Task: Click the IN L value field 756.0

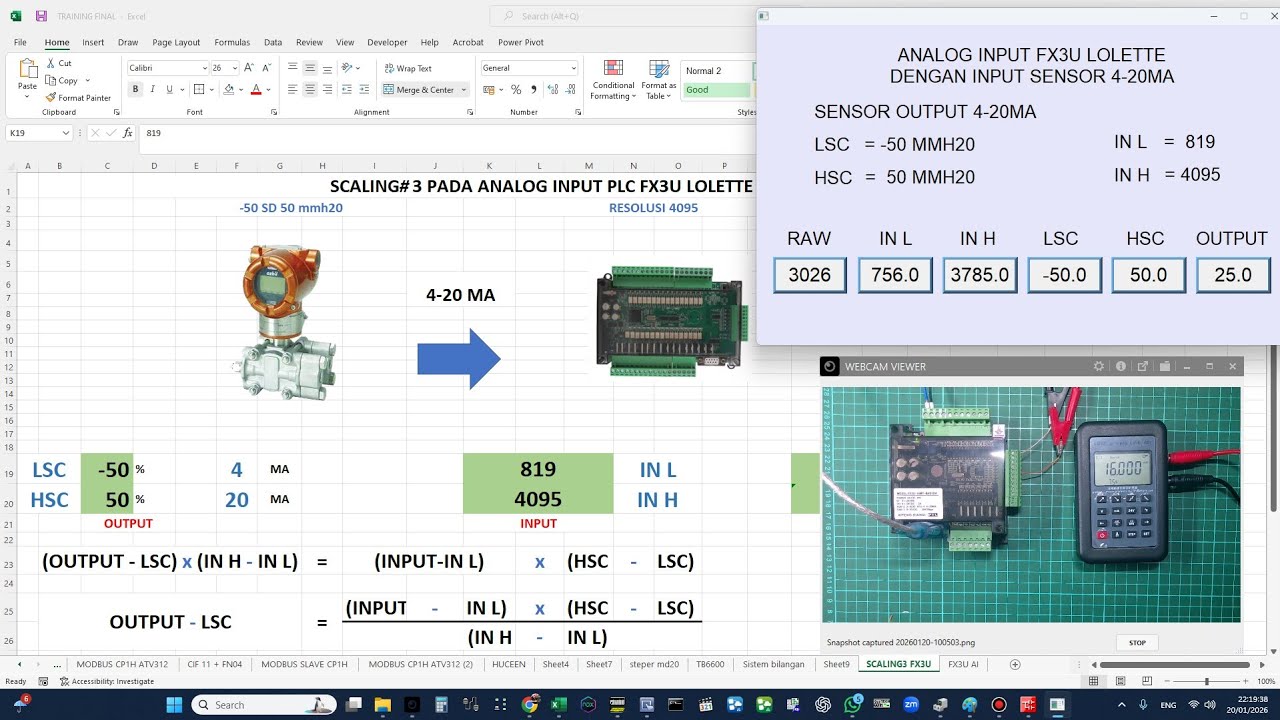Action: click(x=895, y=275)
